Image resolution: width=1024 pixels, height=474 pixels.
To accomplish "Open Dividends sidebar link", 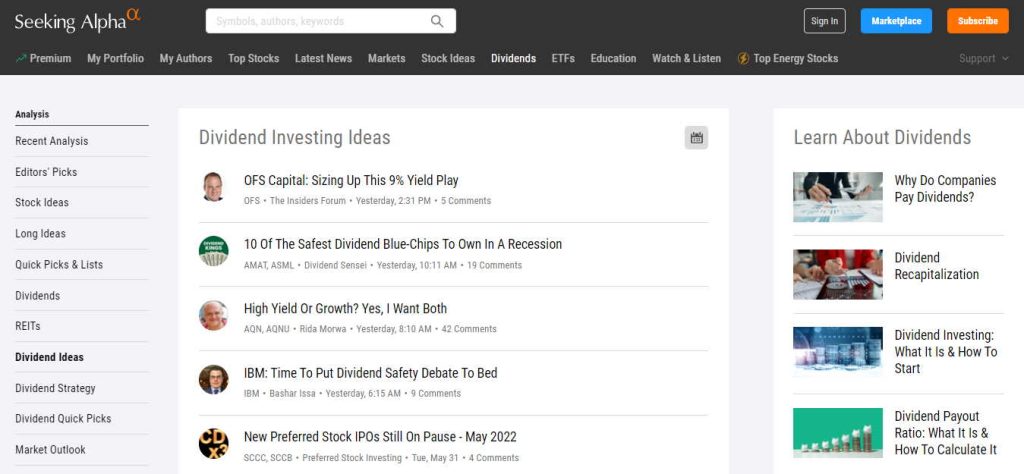I will (x=37, y=296).
